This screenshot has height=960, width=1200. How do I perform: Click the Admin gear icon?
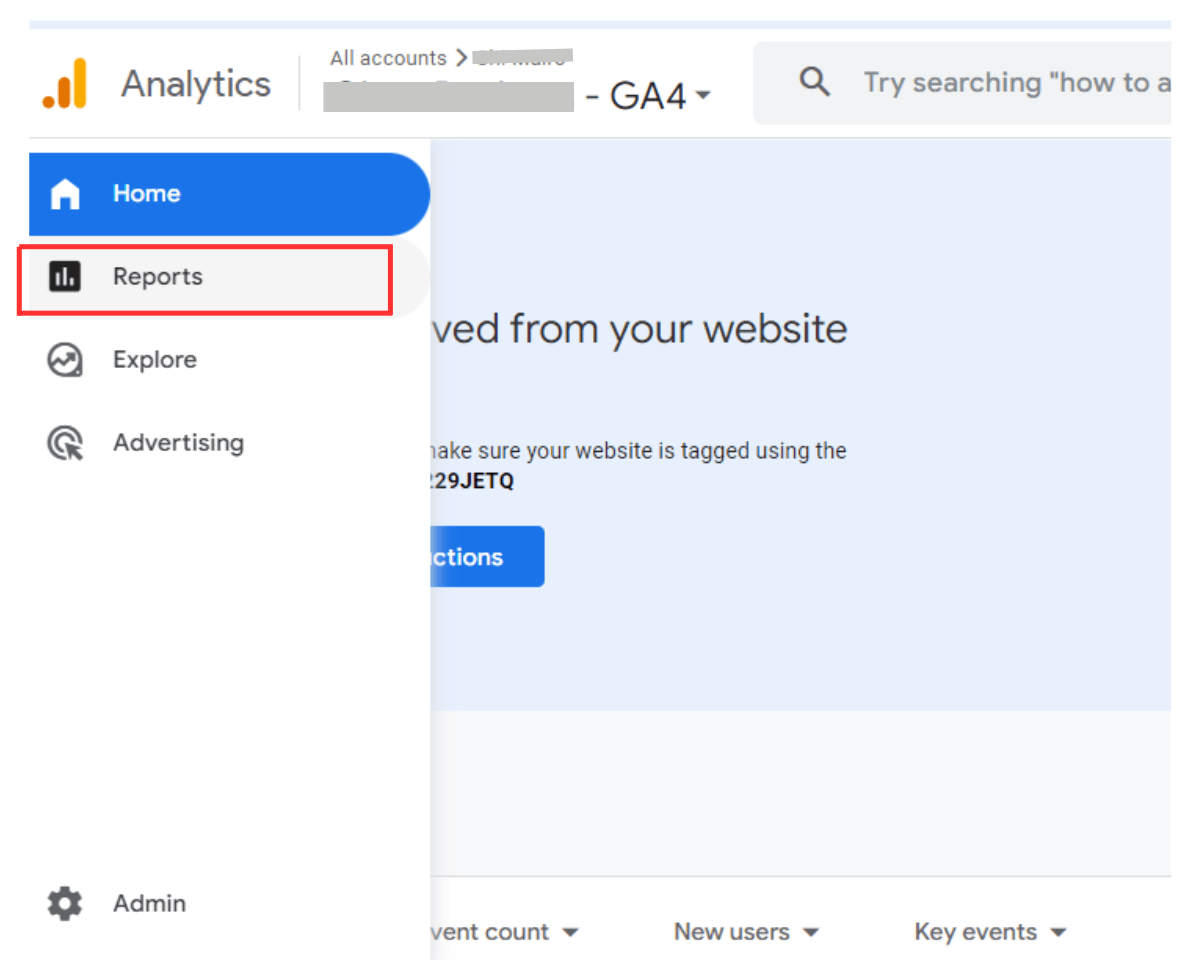65,904
